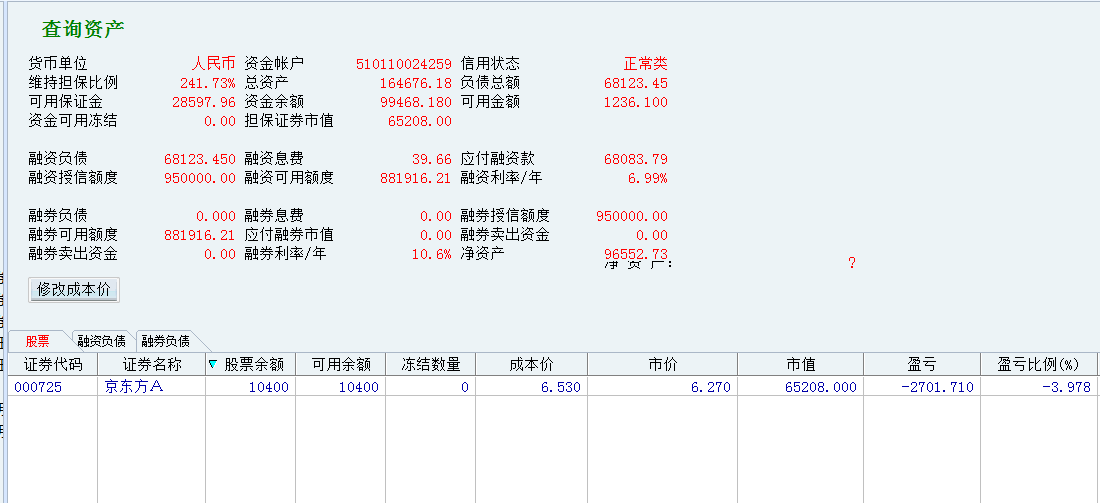This screenshot has height=503, width=1100.
Task: Click sort arrow icon beside 股票余额
Action: pyautogui.click(x=213, y=364)
